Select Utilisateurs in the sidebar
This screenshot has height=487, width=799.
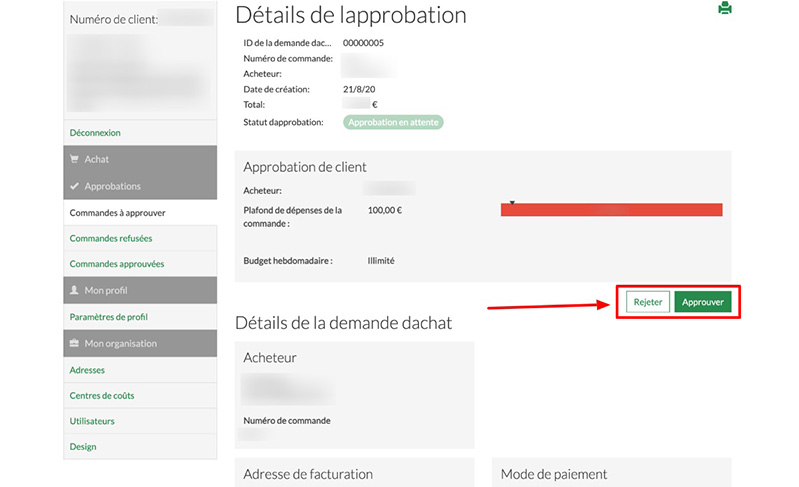tap(92, 421)
